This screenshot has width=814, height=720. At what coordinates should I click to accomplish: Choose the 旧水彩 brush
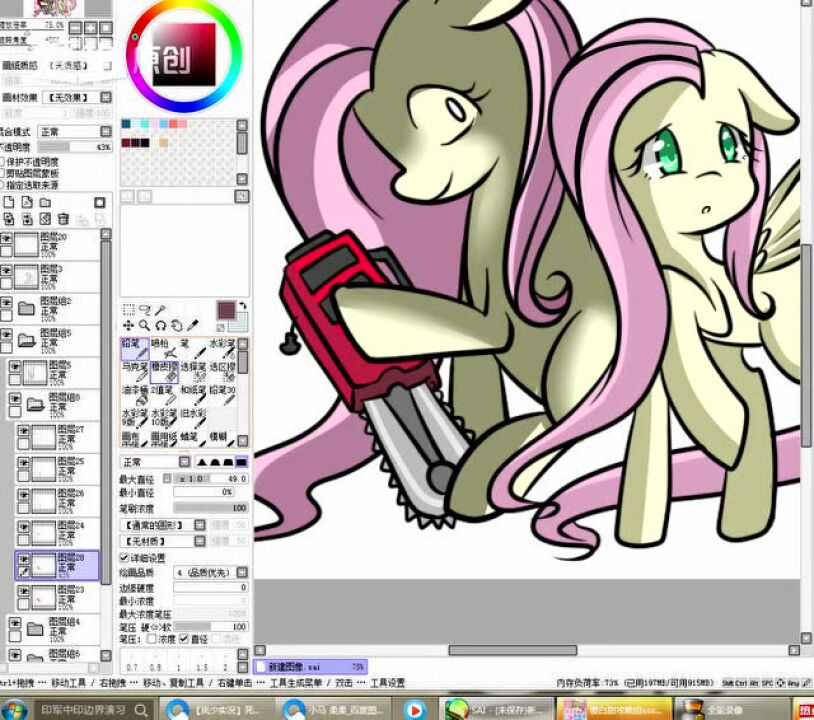pos(193,419)
